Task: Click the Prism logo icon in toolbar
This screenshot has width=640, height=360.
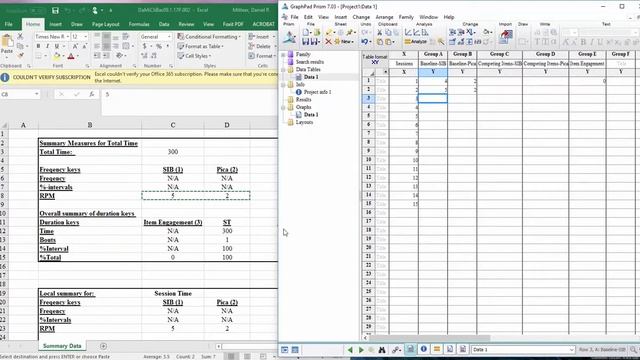Action: [x=289, y=38]
